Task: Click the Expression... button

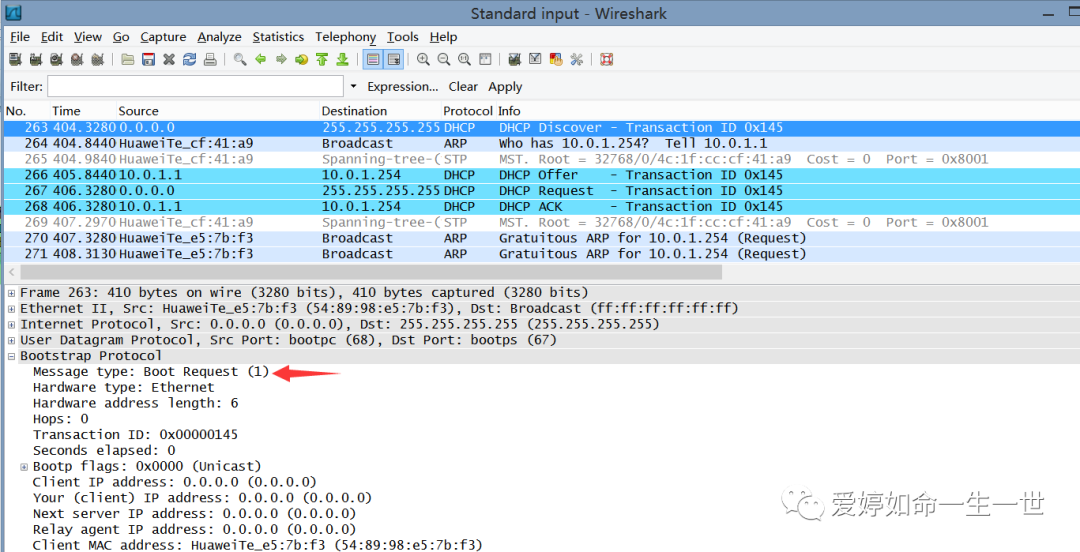Action: tap(403, 87)
